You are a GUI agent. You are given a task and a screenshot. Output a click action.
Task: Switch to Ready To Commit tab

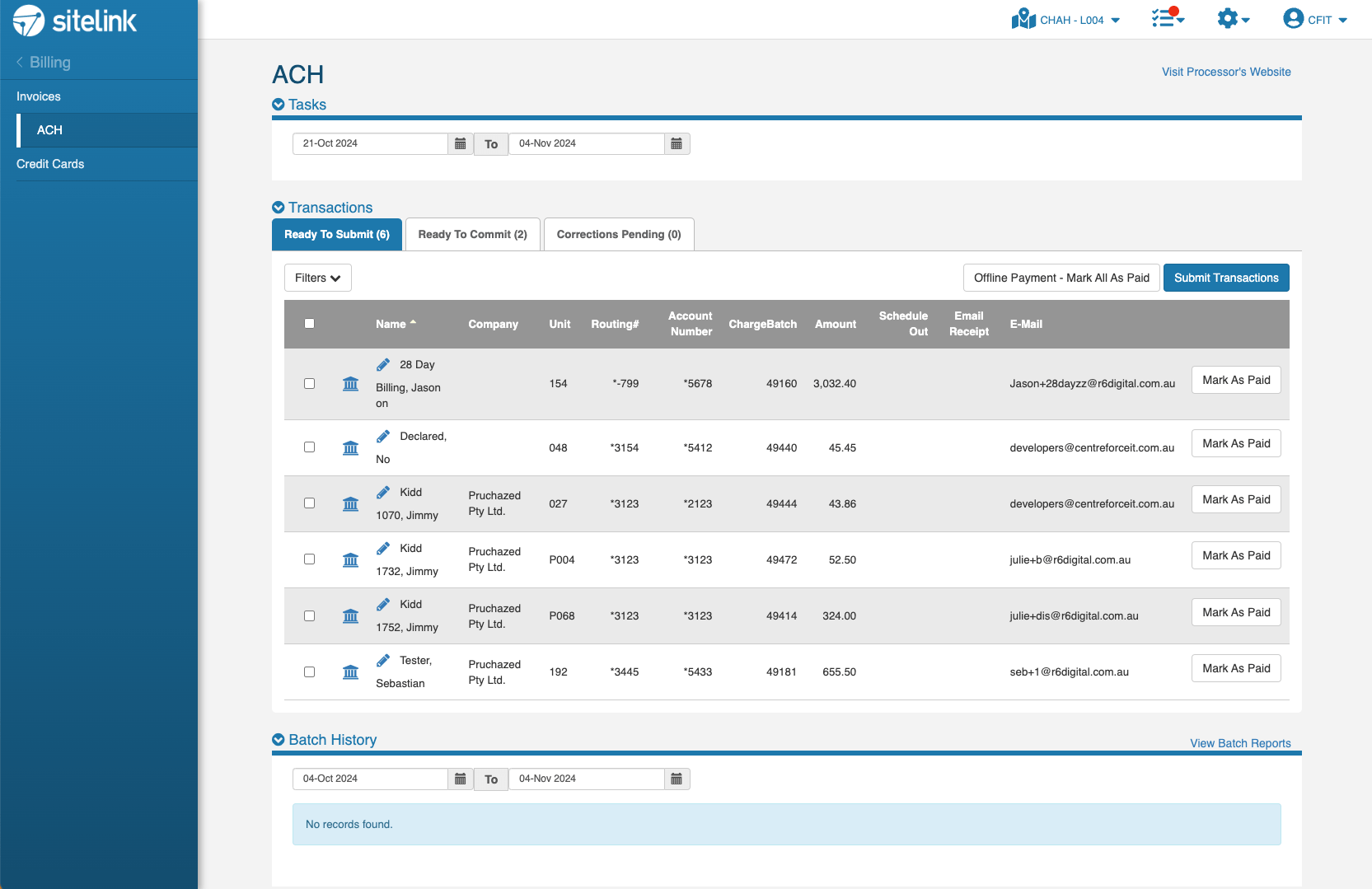click(472, 235)
